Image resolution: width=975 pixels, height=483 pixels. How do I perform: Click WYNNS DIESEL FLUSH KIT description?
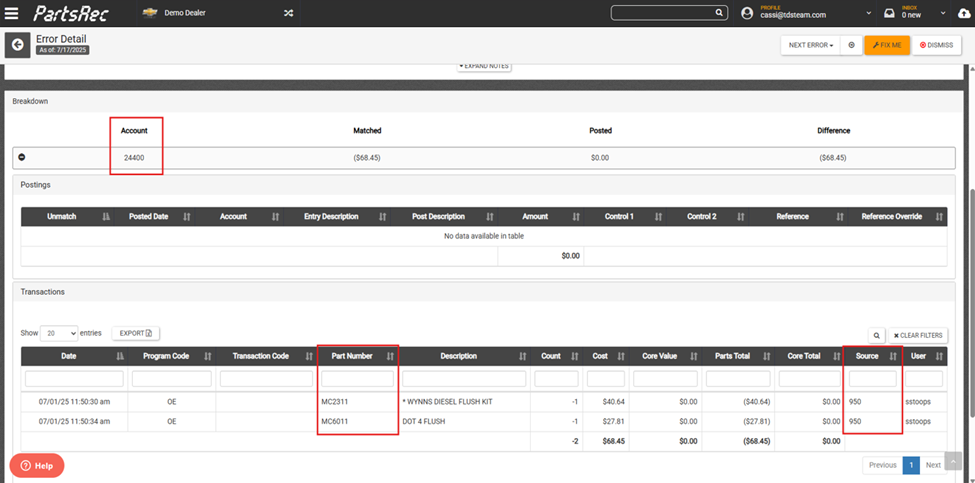pos(448,402)
